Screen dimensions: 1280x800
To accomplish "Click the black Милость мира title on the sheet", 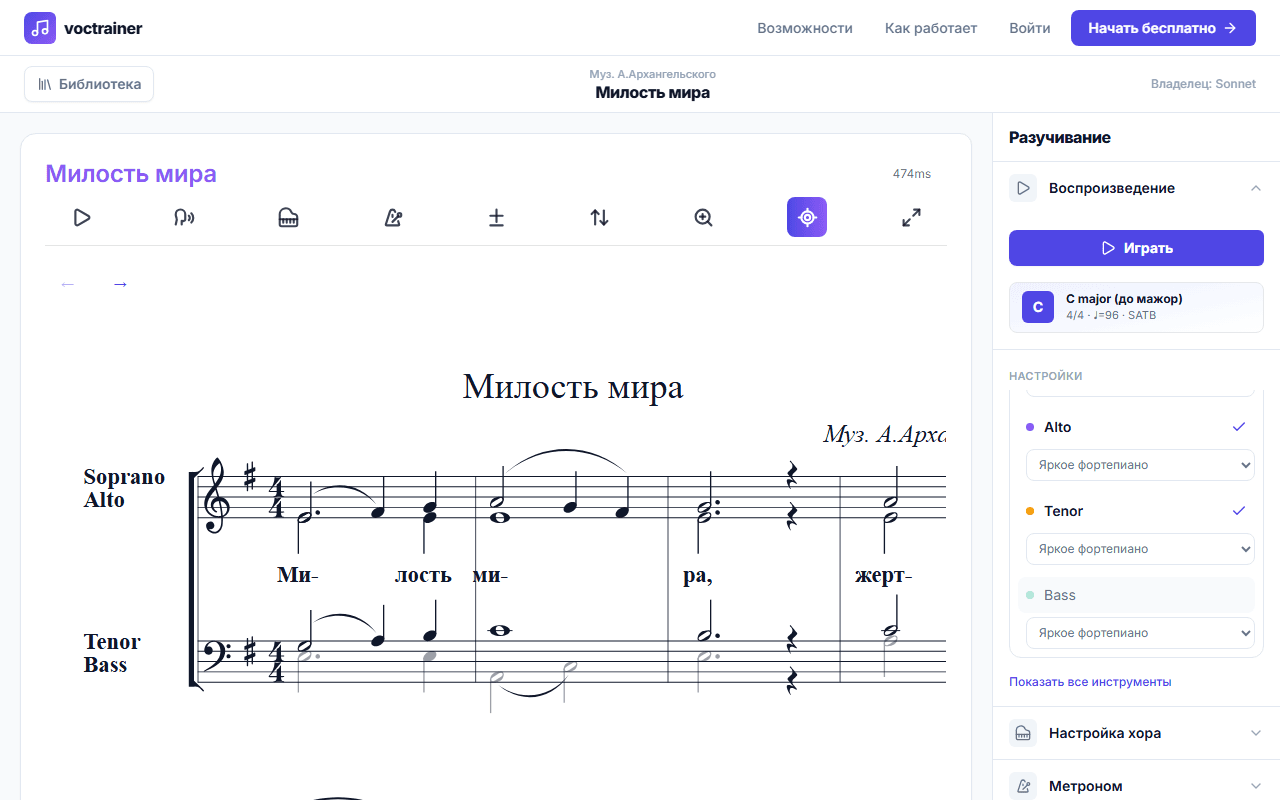I will click(573, 387).
